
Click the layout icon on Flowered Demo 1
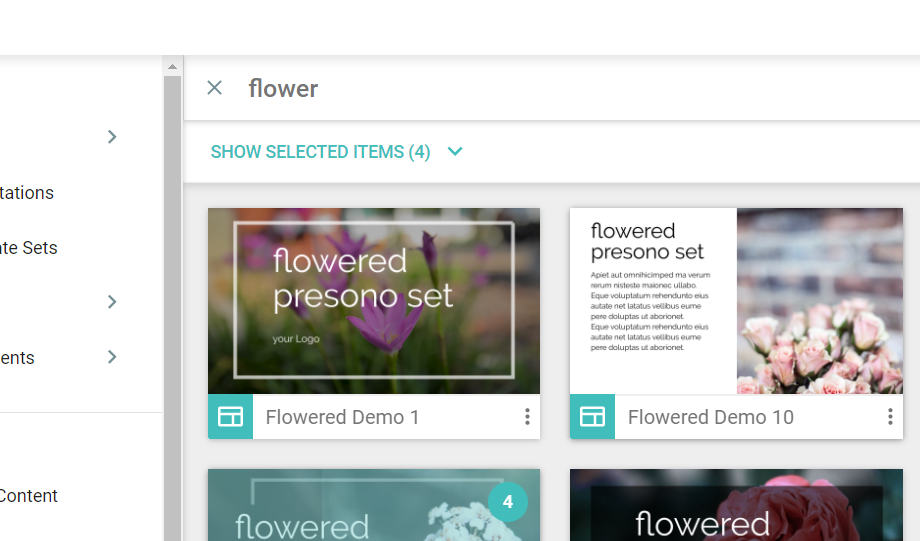[230, 417]
